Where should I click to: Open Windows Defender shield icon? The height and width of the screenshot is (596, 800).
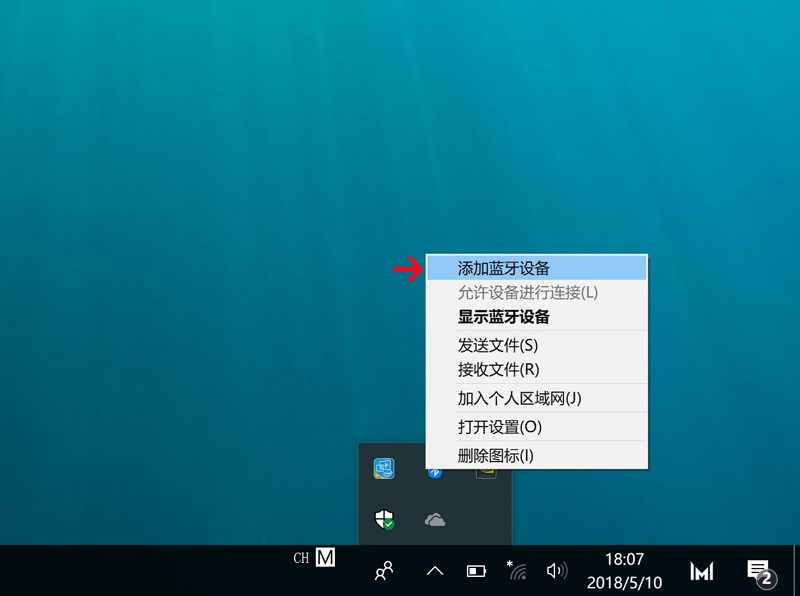click(x=384, y=519)
